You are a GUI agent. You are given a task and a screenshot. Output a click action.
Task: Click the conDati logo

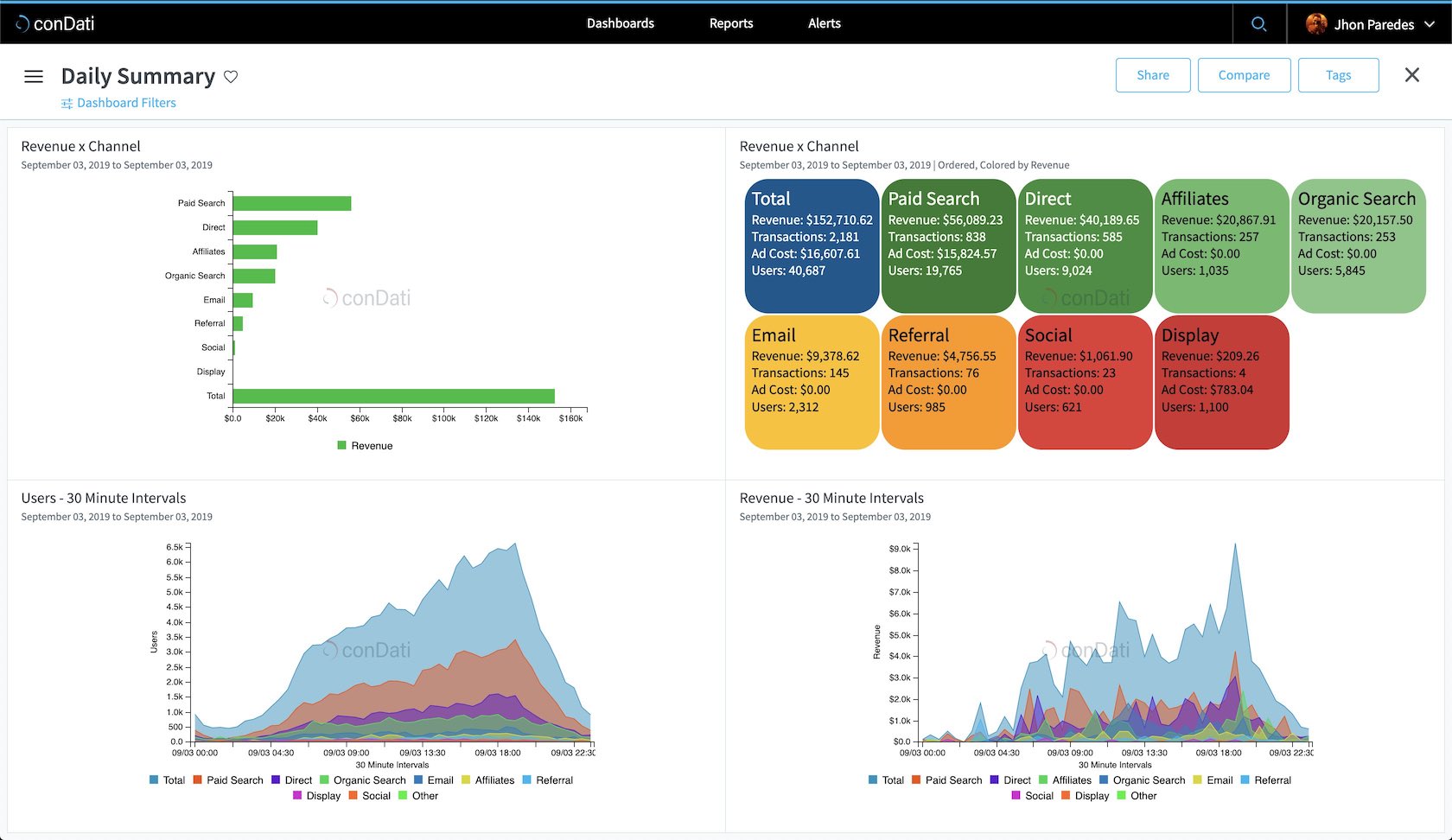(x=55, y=23)
